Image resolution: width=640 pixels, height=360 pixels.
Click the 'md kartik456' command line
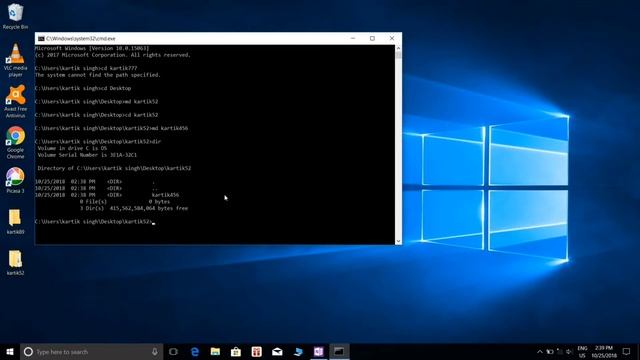111,128
